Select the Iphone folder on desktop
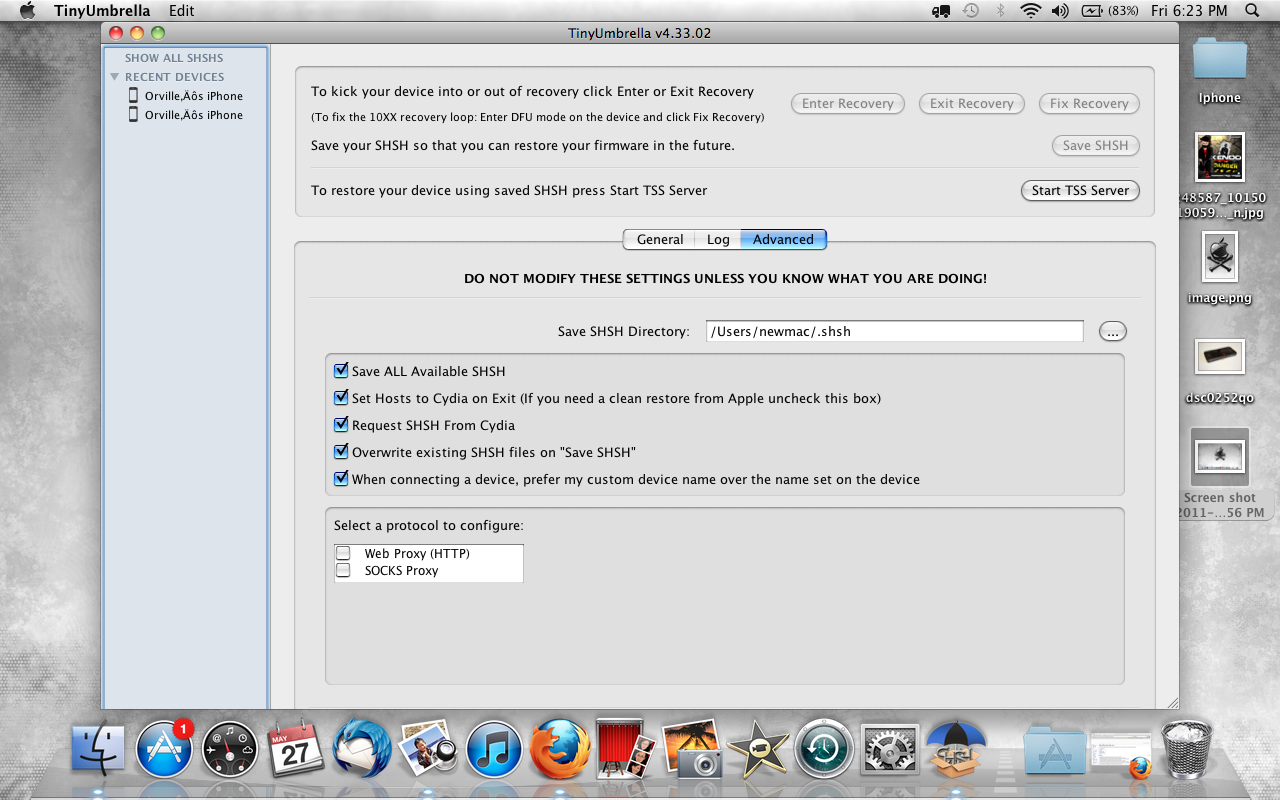This screenshot has width=1280, height=800. 1220,70
